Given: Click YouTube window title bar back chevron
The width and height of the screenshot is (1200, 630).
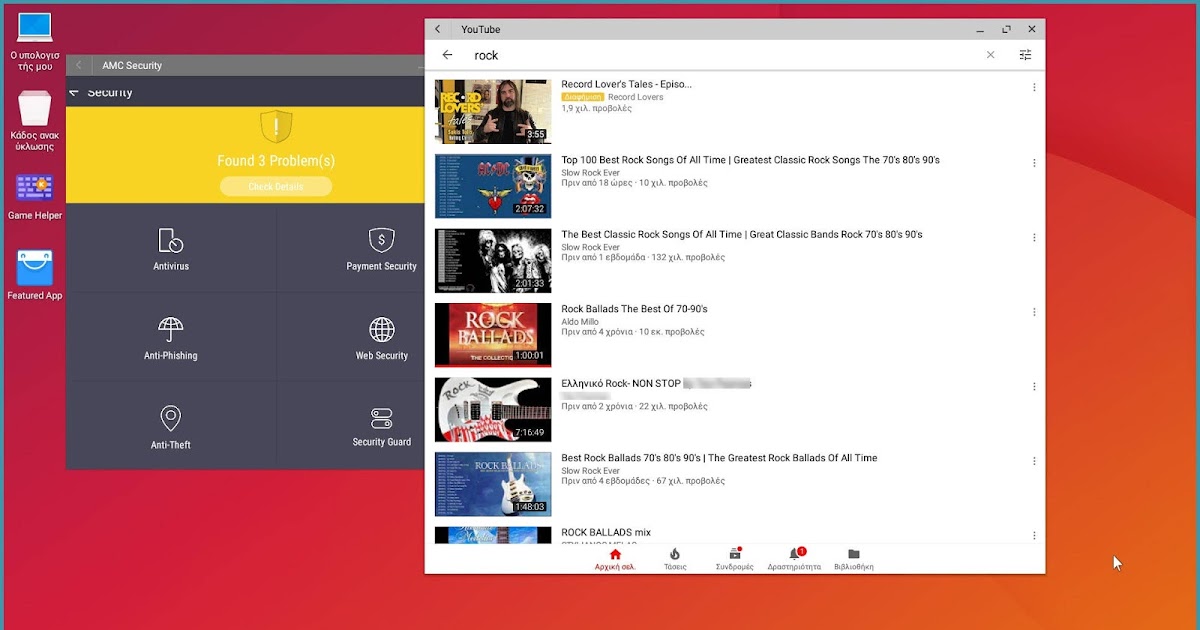Looking at the screenshot, I should coord(438,29).
